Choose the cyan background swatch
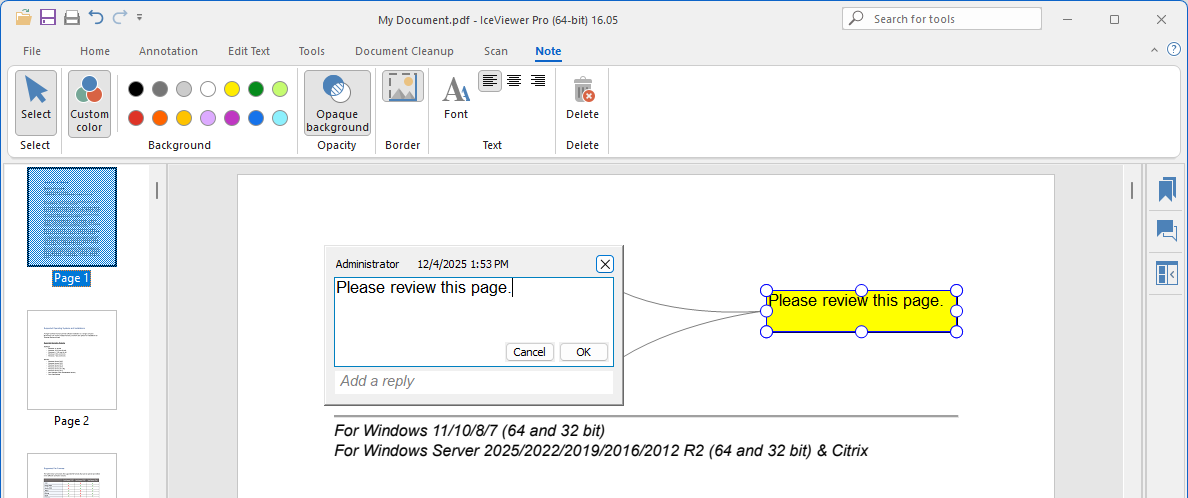Viewport: 1188px width, 498px height. (x=280, y=117)
